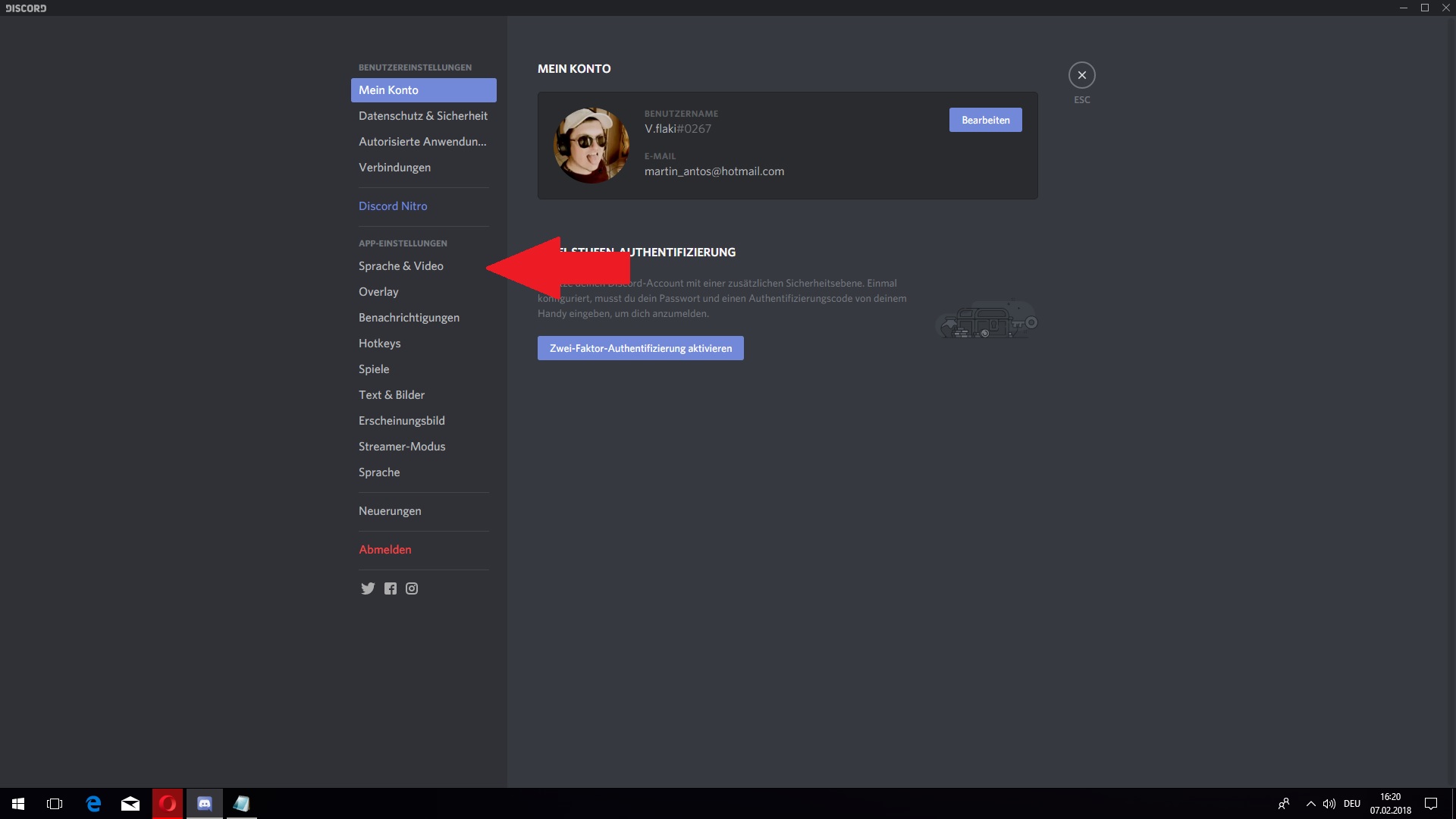Image resolution: width=1456 pixels, height=819 pixels.
Task: Open the clock and date flyout
Action: 1390,804
